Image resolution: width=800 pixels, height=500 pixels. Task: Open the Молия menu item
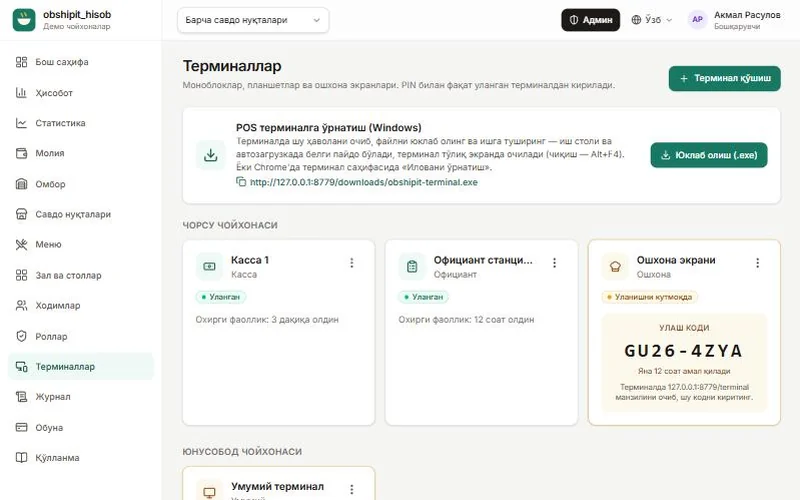click(81, 153)
